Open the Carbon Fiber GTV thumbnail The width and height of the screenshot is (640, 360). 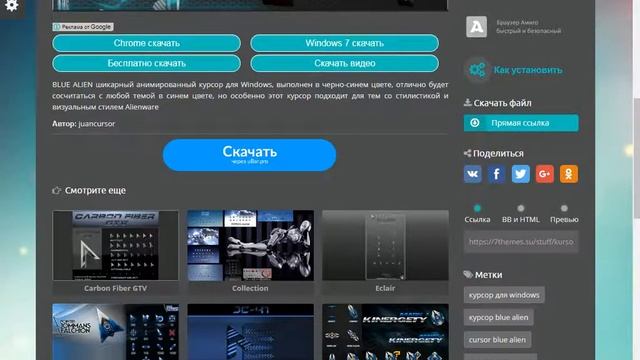116,245
